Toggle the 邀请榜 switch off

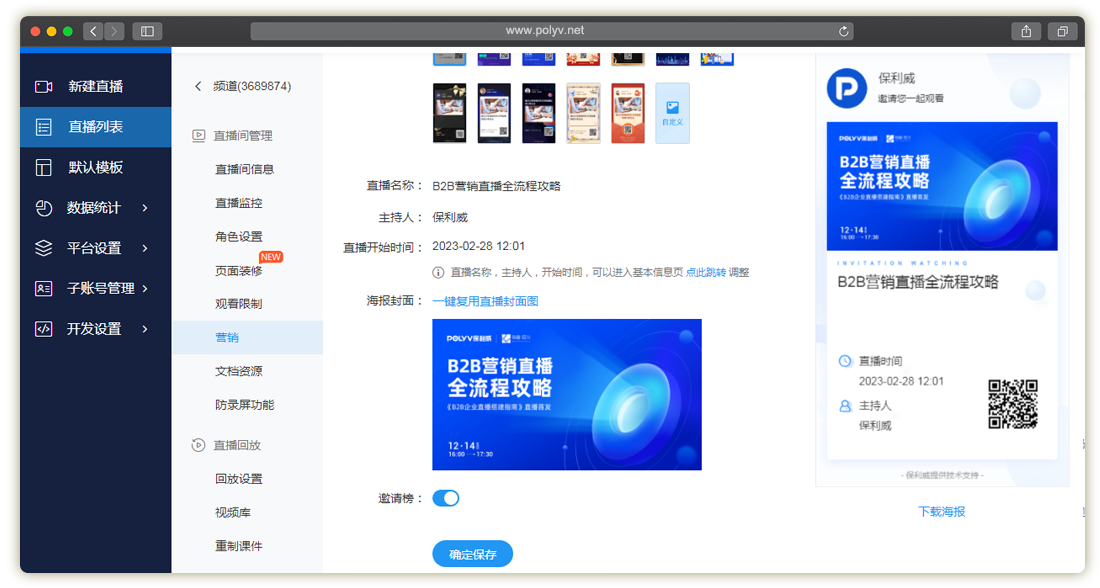(446, 498)
